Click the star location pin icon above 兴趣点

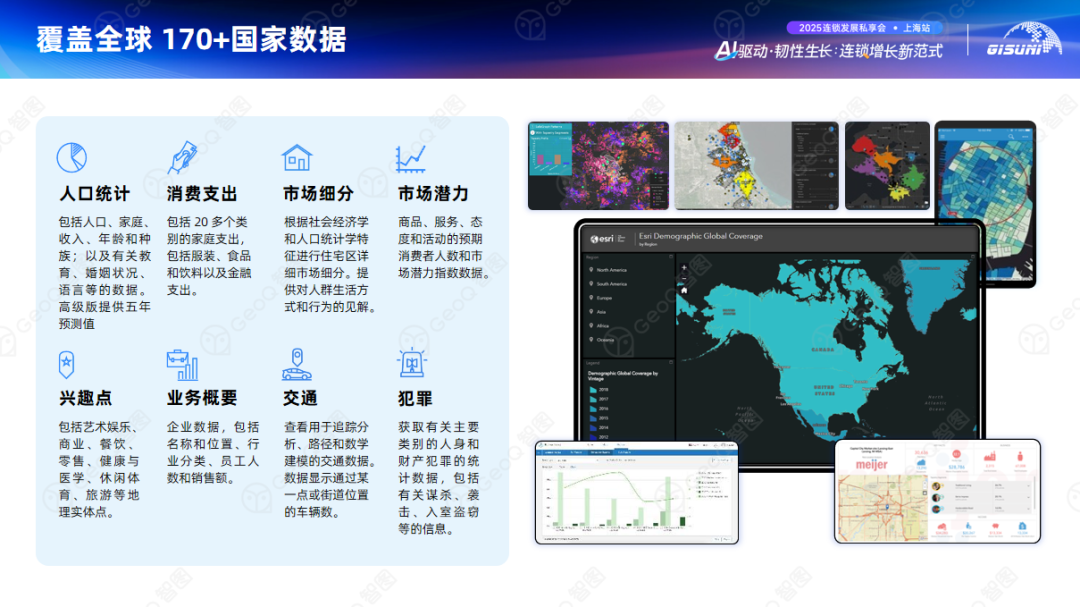67,364
